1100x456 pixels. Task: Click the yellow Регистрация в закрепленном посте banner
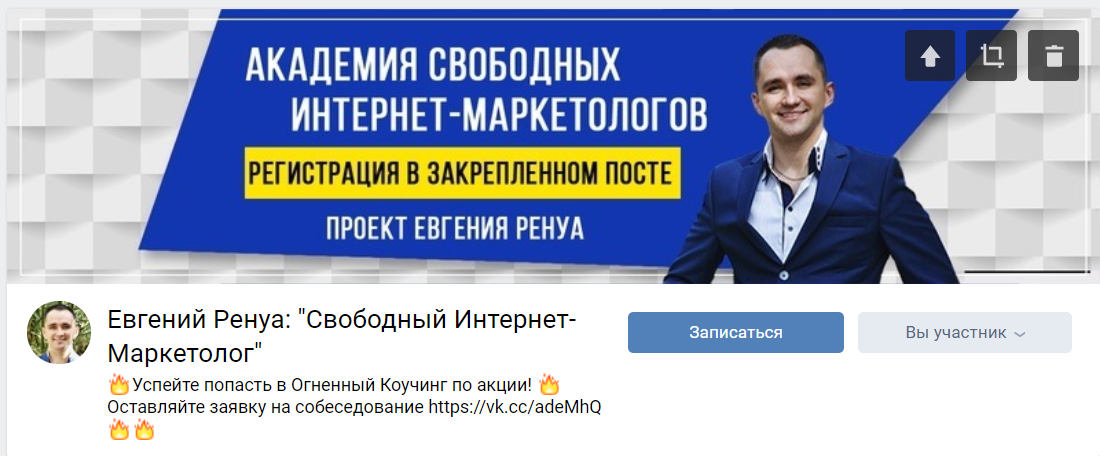[462, 172]
